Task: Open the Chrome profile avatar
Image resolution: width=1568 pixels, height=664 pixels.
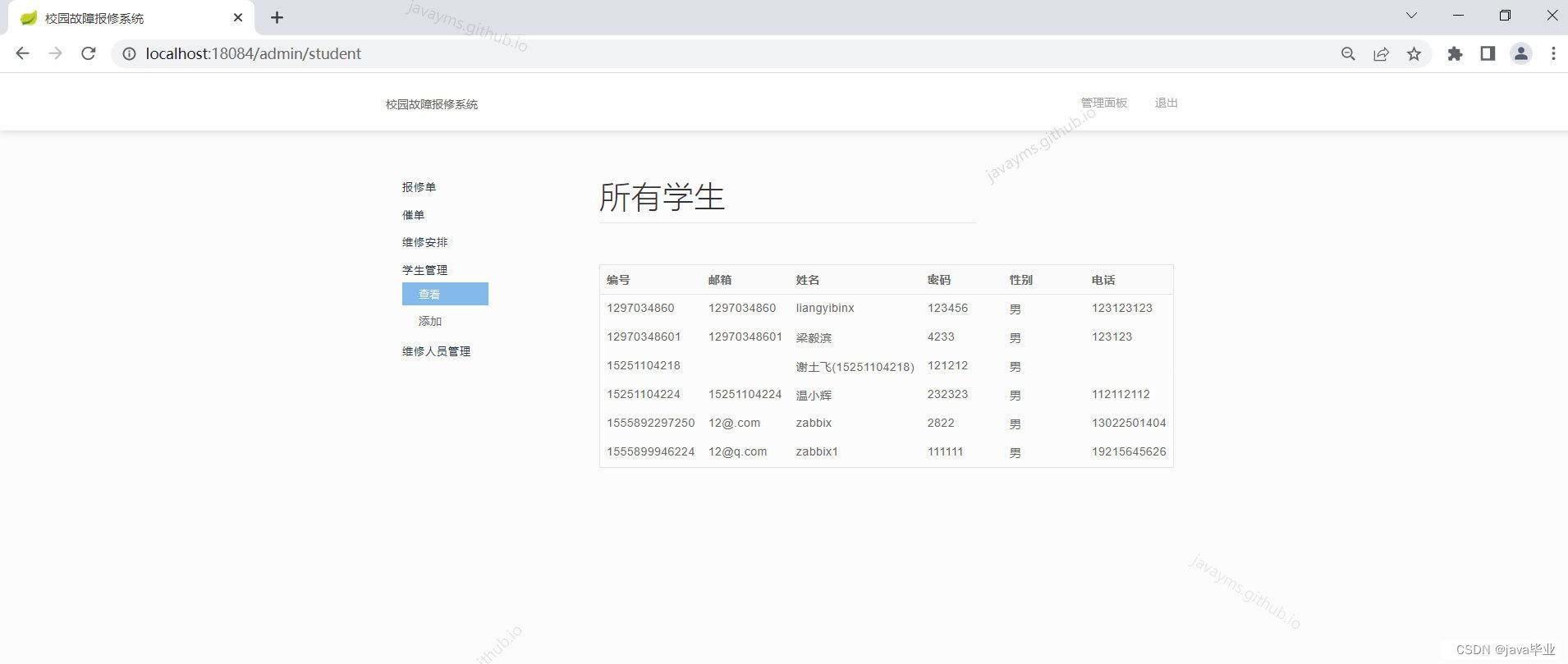Action: click(x=1520, y=53)
